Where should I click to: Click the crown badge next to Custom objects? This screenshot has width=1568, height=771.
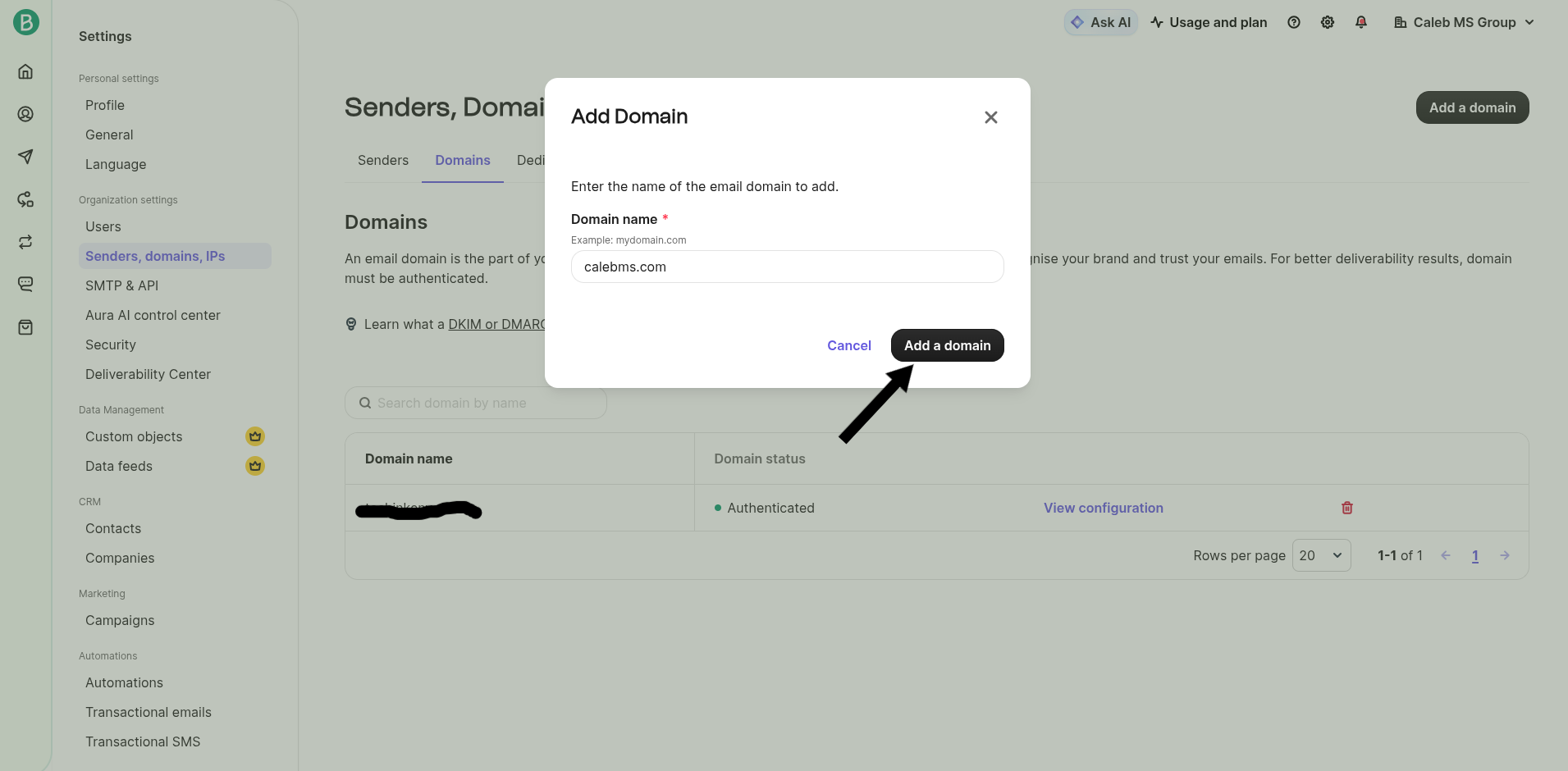[255, 436]
